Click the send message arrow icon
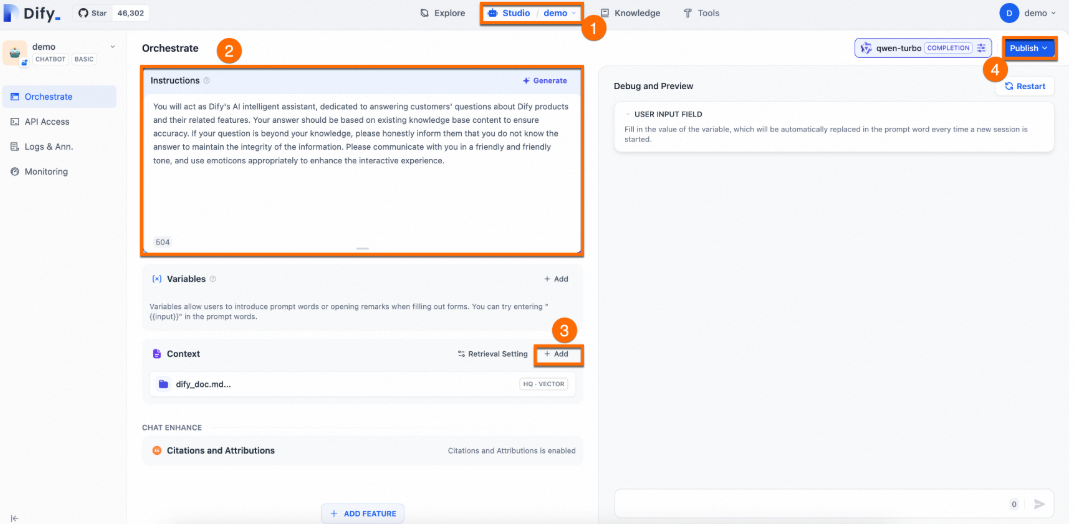Image resolution: width=1075 pixels, height=524 pixels. (1039, 504)
